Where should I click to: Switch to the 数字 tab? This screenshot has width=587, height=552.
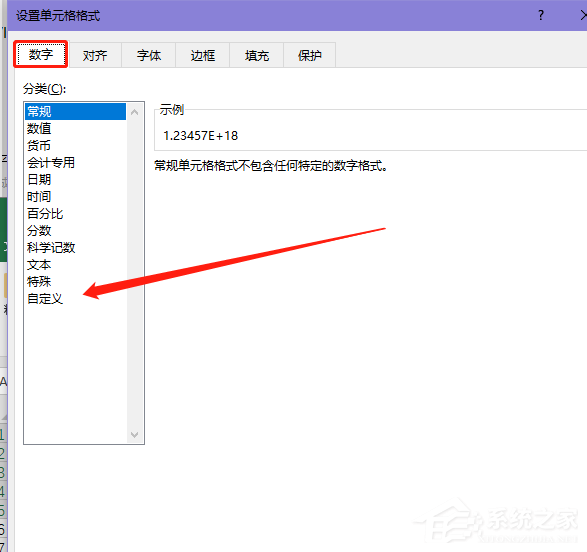click(41, 55)
